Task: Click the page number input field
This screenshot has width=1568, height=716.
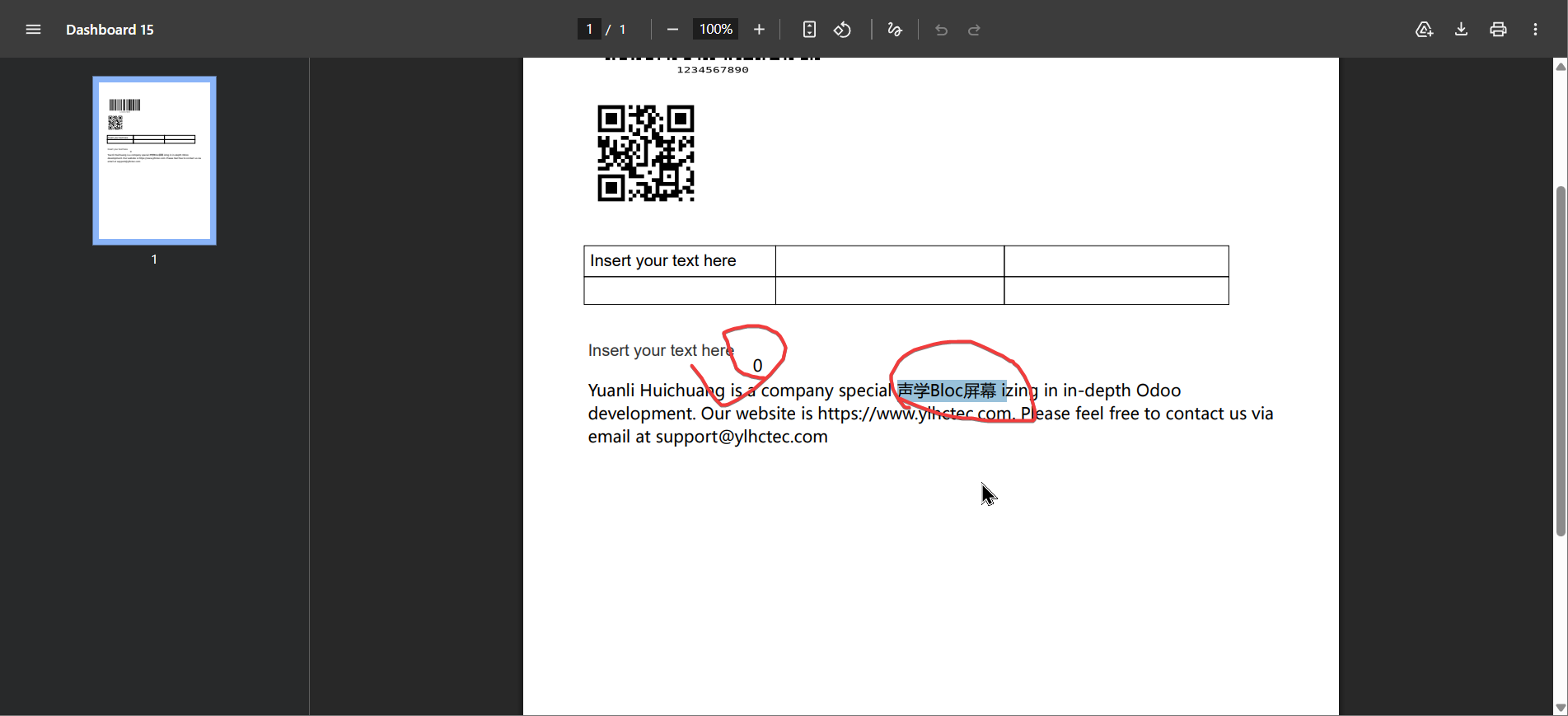Action: click(x=588, y=30)
